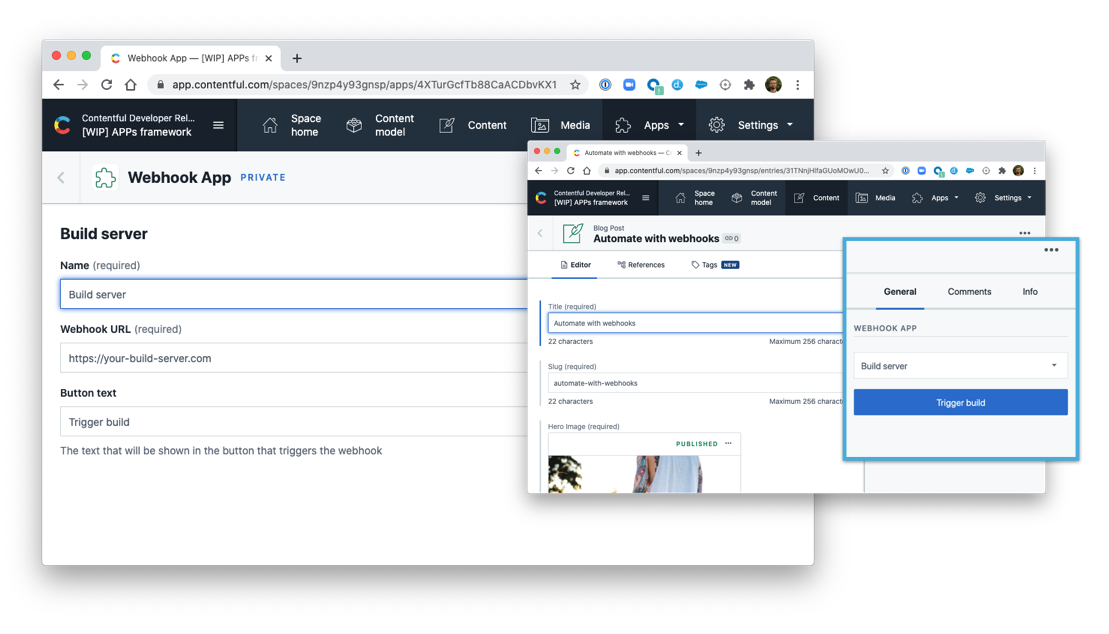Open Content section in back window
This screenshot has width=1109, height=634.
[472, 125]
